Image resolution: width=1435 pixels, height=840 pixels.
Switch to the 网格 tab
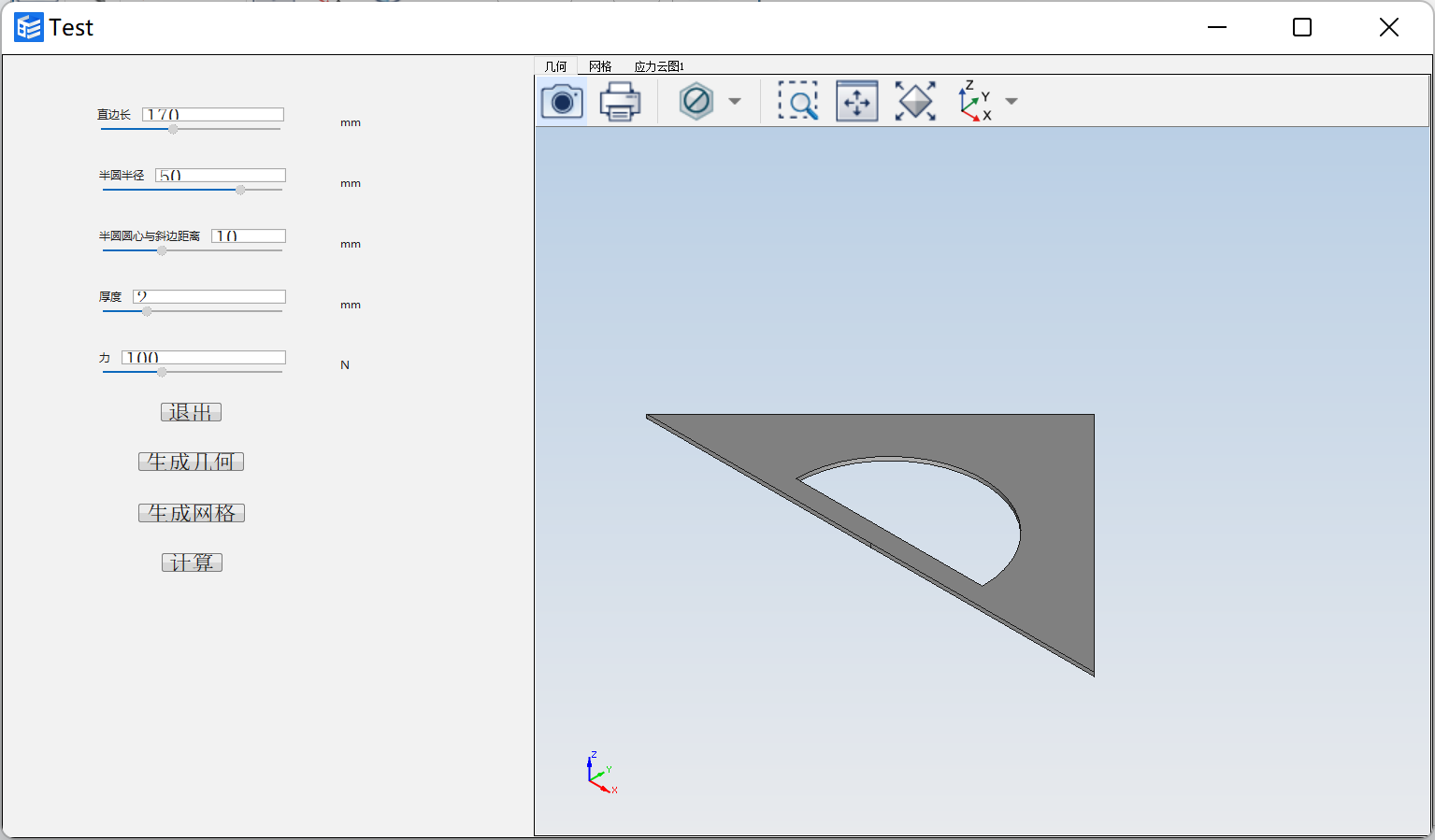600,66
